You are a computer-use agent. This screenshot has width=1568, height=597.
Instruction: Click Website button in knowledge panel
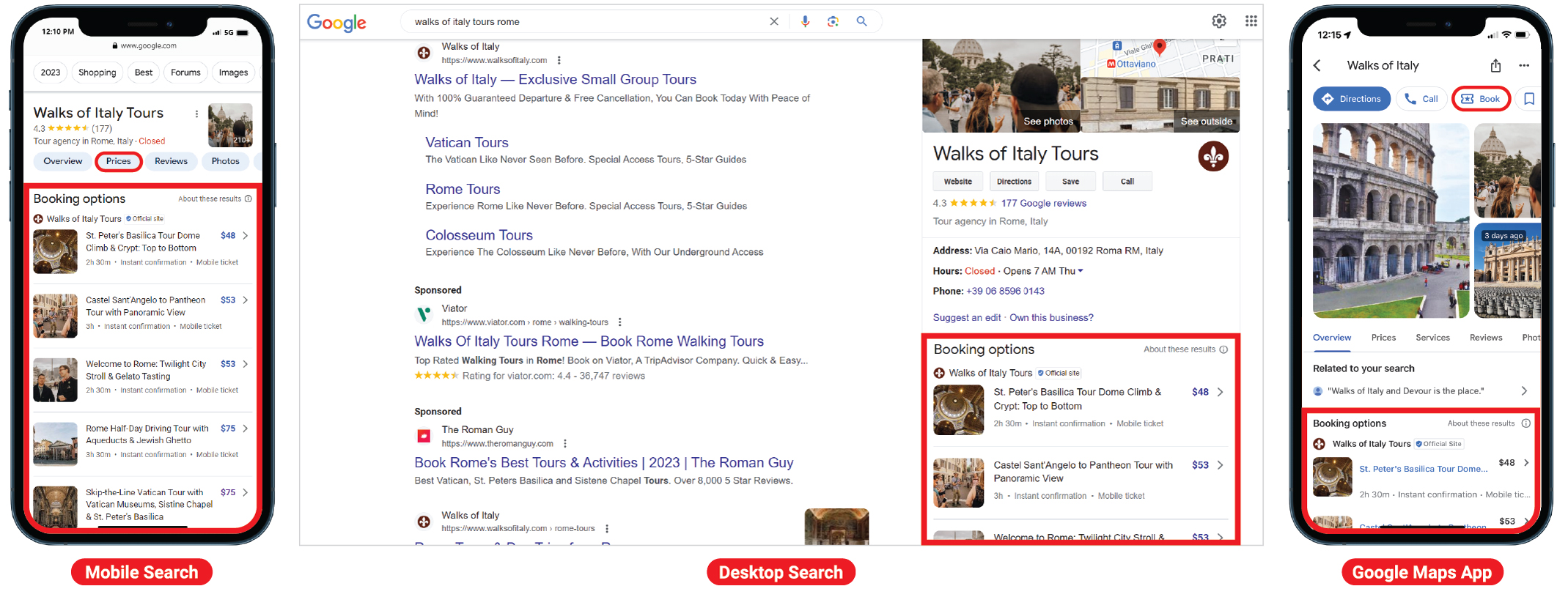click(x=957, y=182)
